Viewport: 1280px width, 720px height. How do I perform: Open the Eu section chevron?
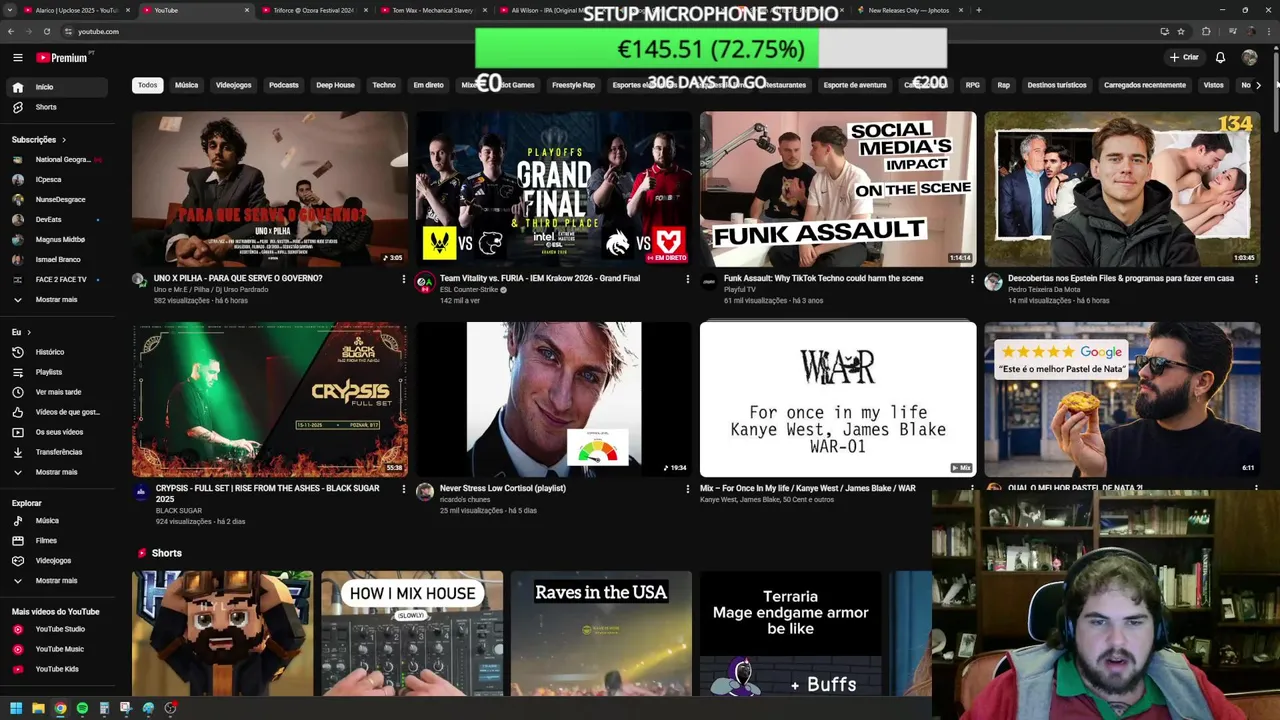(x=29, y=332)
